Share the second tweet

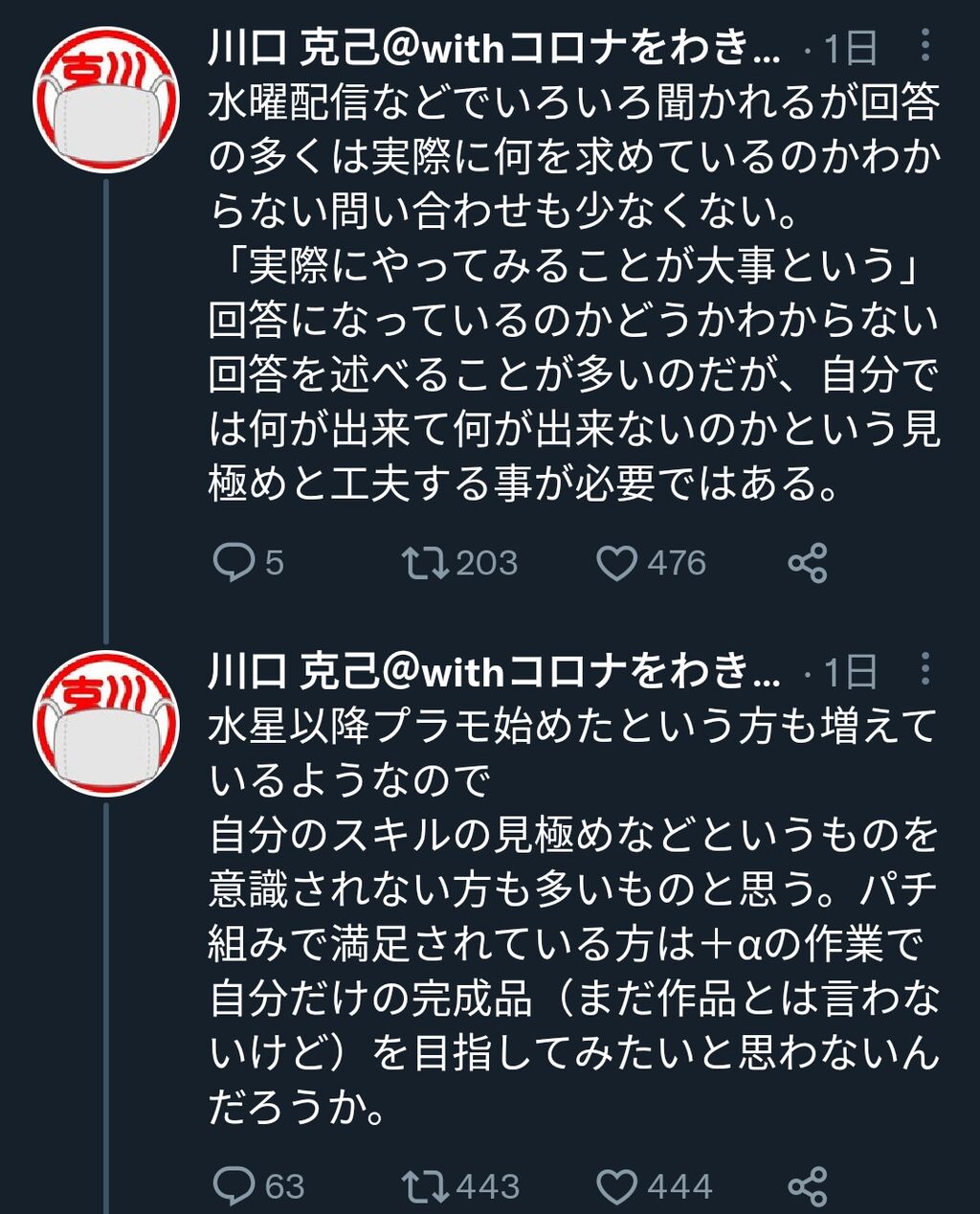(807, 1187)
